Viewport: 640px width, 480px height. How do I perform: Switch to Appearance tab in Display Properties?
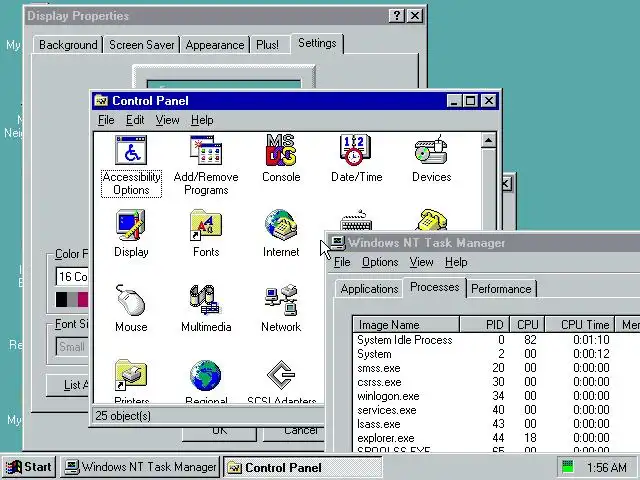pyautogui.click(x=215, y=45)
